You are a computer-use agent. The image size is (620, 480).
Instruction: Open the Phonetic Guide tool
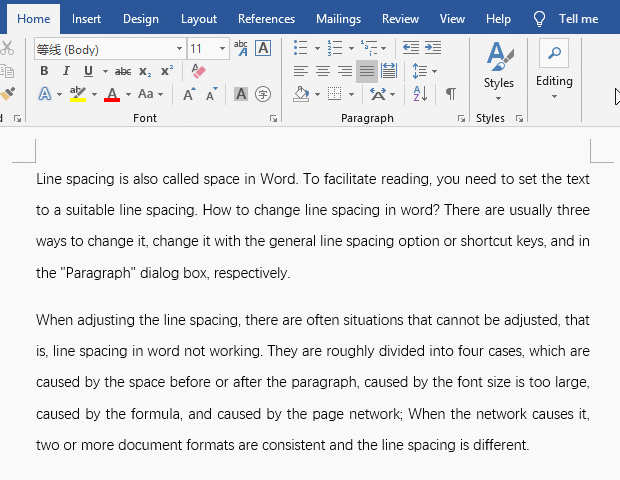(241, 48)
